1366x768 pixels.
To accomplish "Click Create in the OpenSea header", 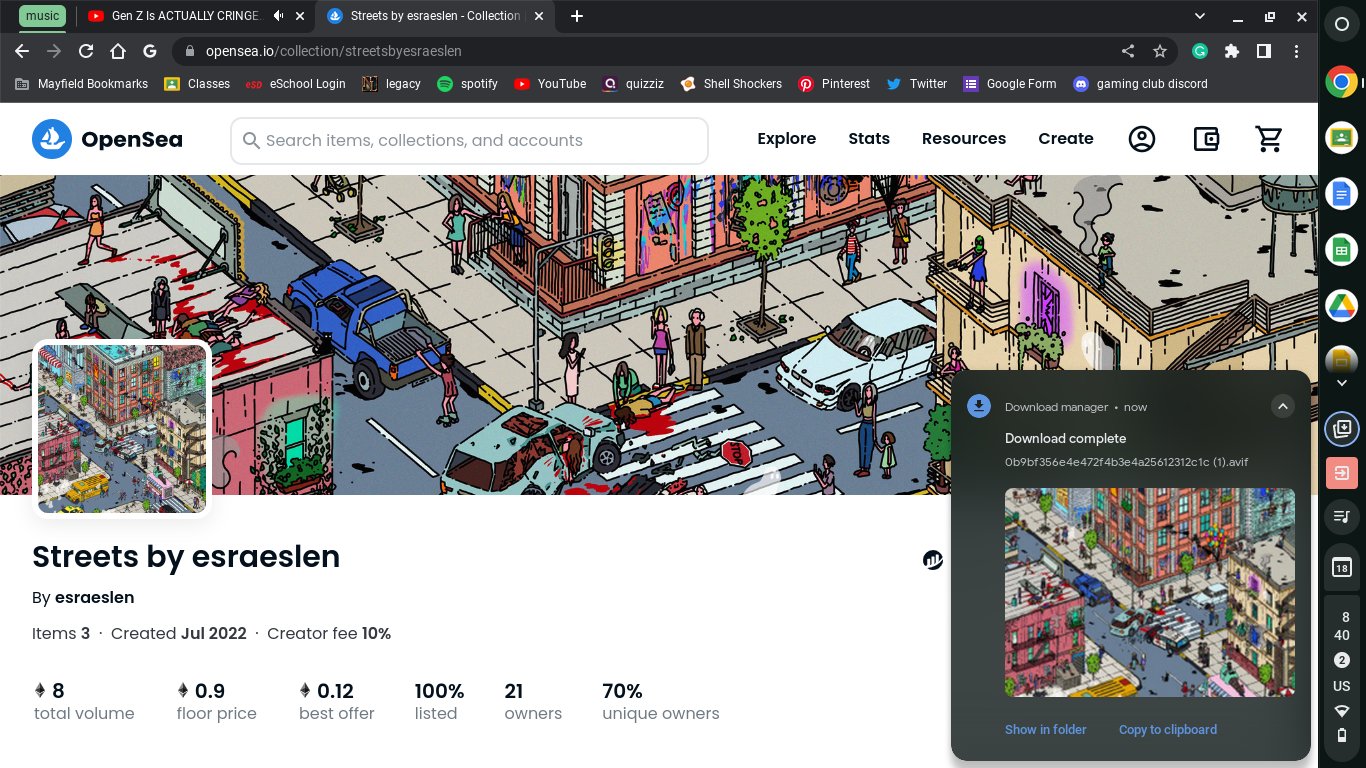I will click(x=1066, y=139).
